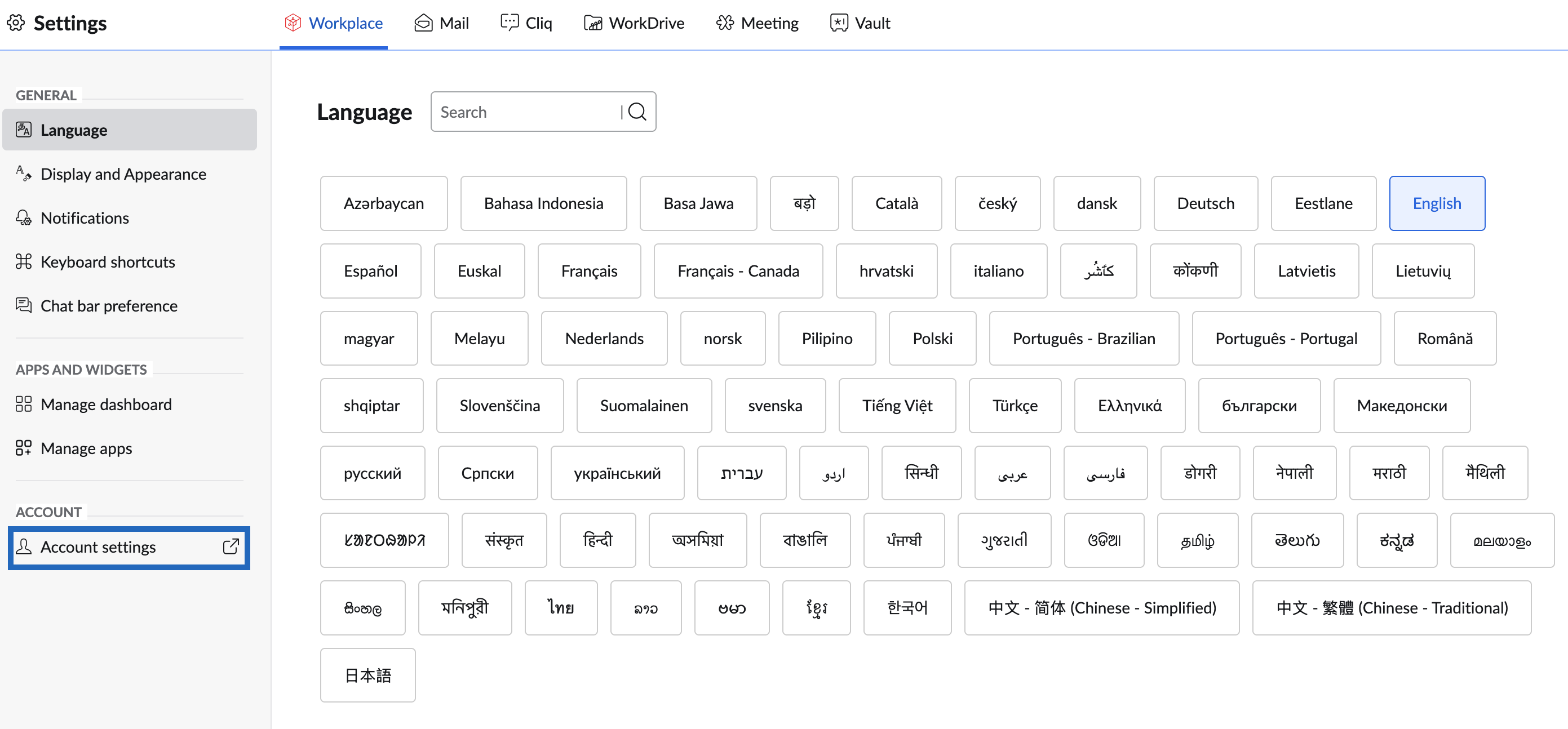Select українська language button

click(x=617, y=473)
